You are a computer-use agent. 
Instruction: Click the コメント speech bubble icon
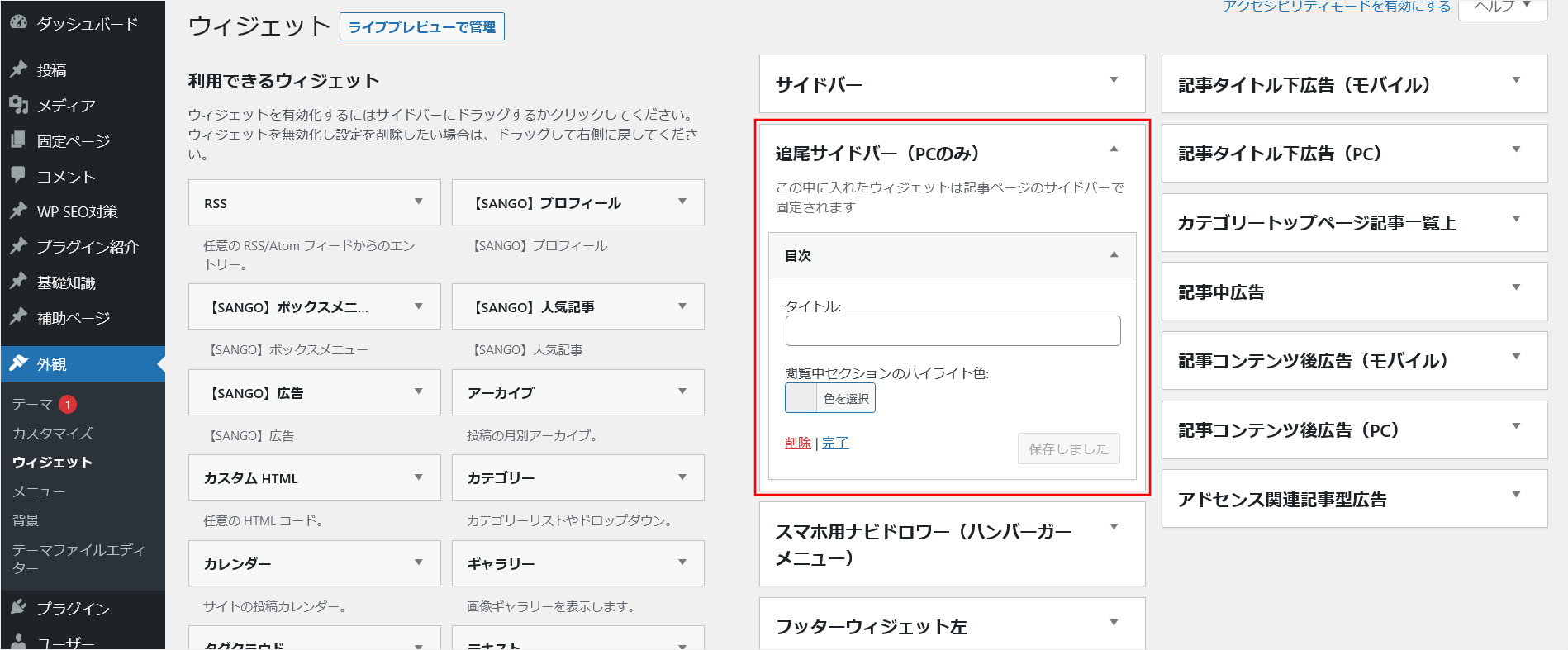click(18, 175)
